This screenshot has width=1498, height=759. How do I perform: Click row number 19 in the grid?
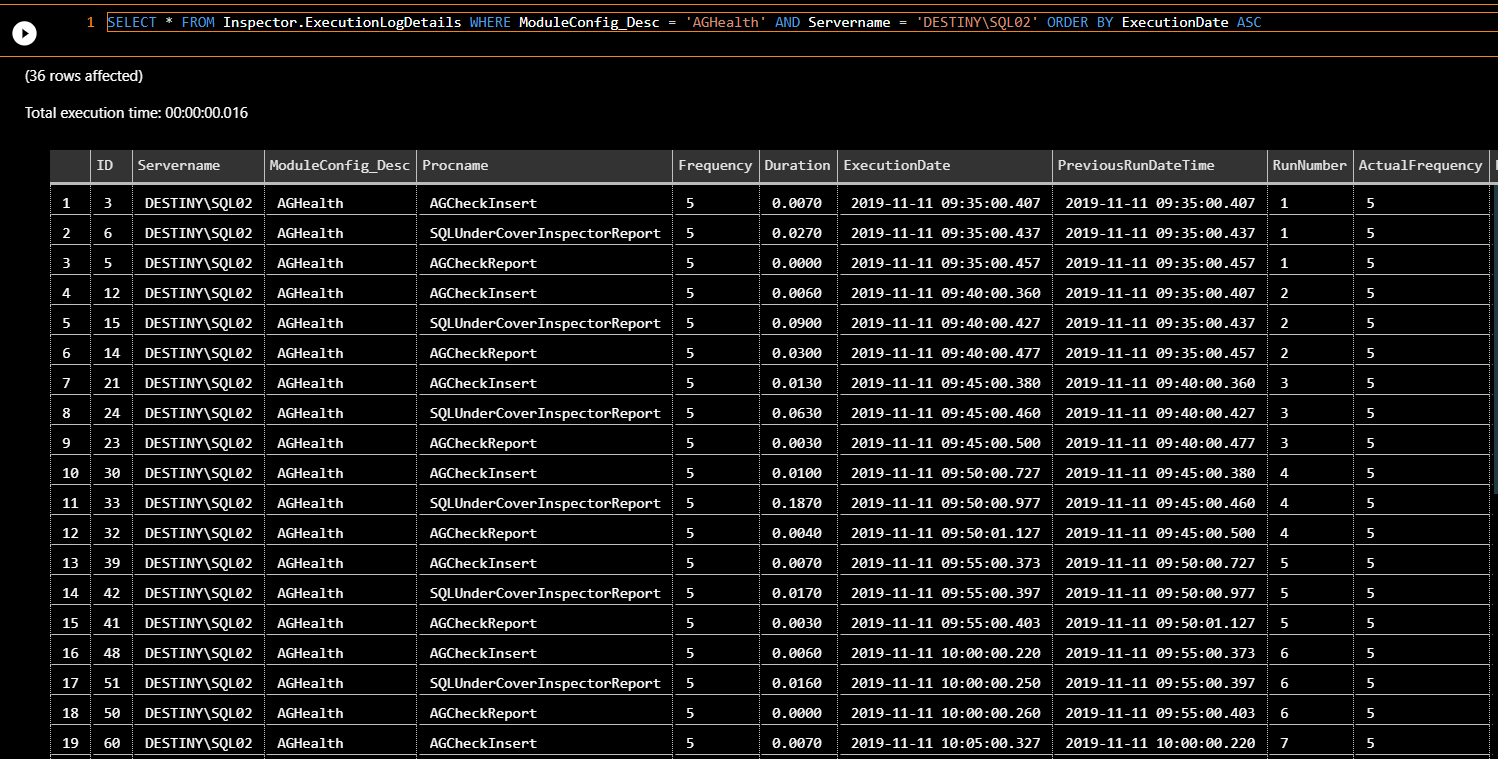[x=70, y=744]
